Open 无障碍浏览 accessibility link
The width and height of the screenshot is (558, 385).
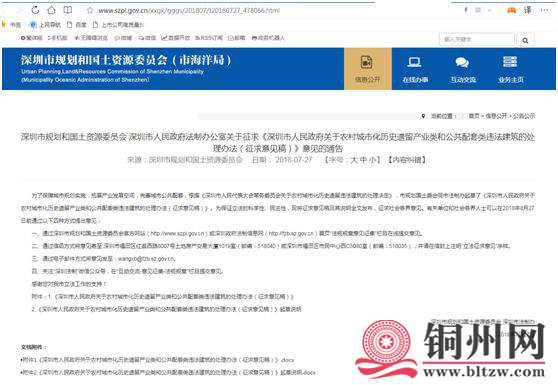[x=91, y=38]
